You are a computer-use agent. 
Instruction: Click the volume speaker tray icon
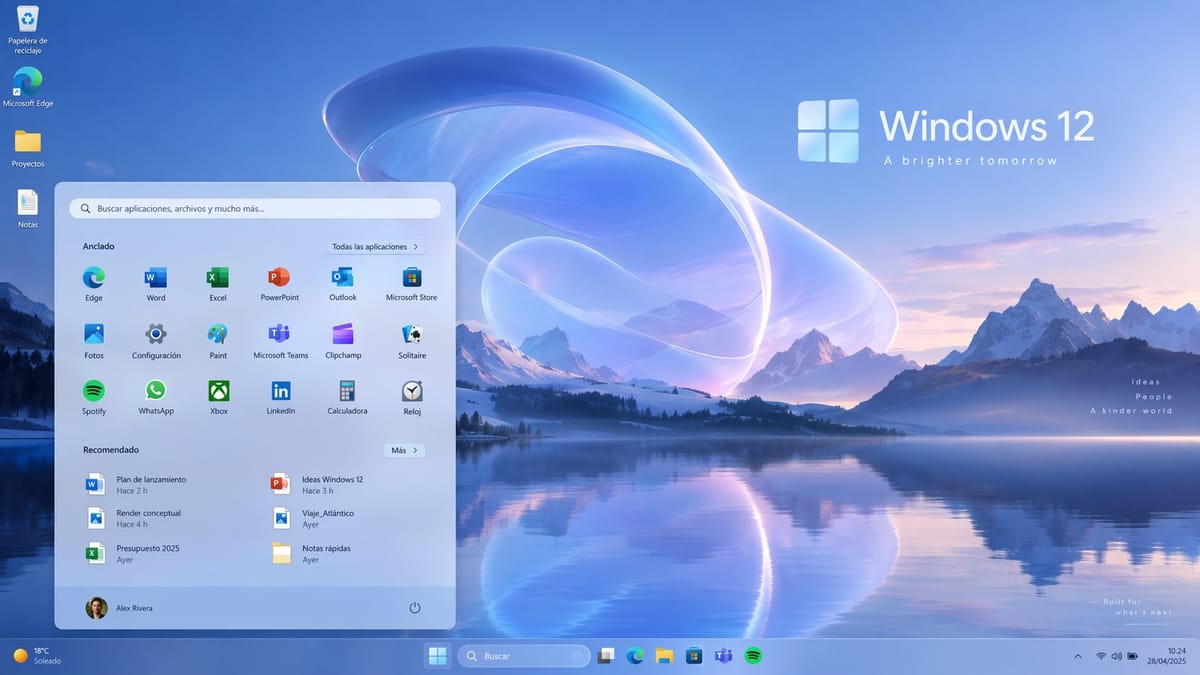point(1116,656)
